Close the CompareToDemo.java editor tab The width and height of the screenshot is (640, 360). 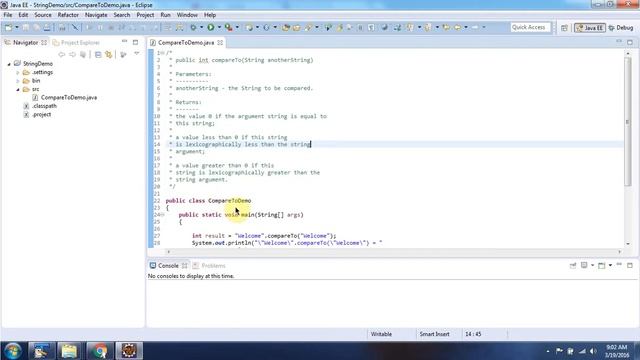220,42
